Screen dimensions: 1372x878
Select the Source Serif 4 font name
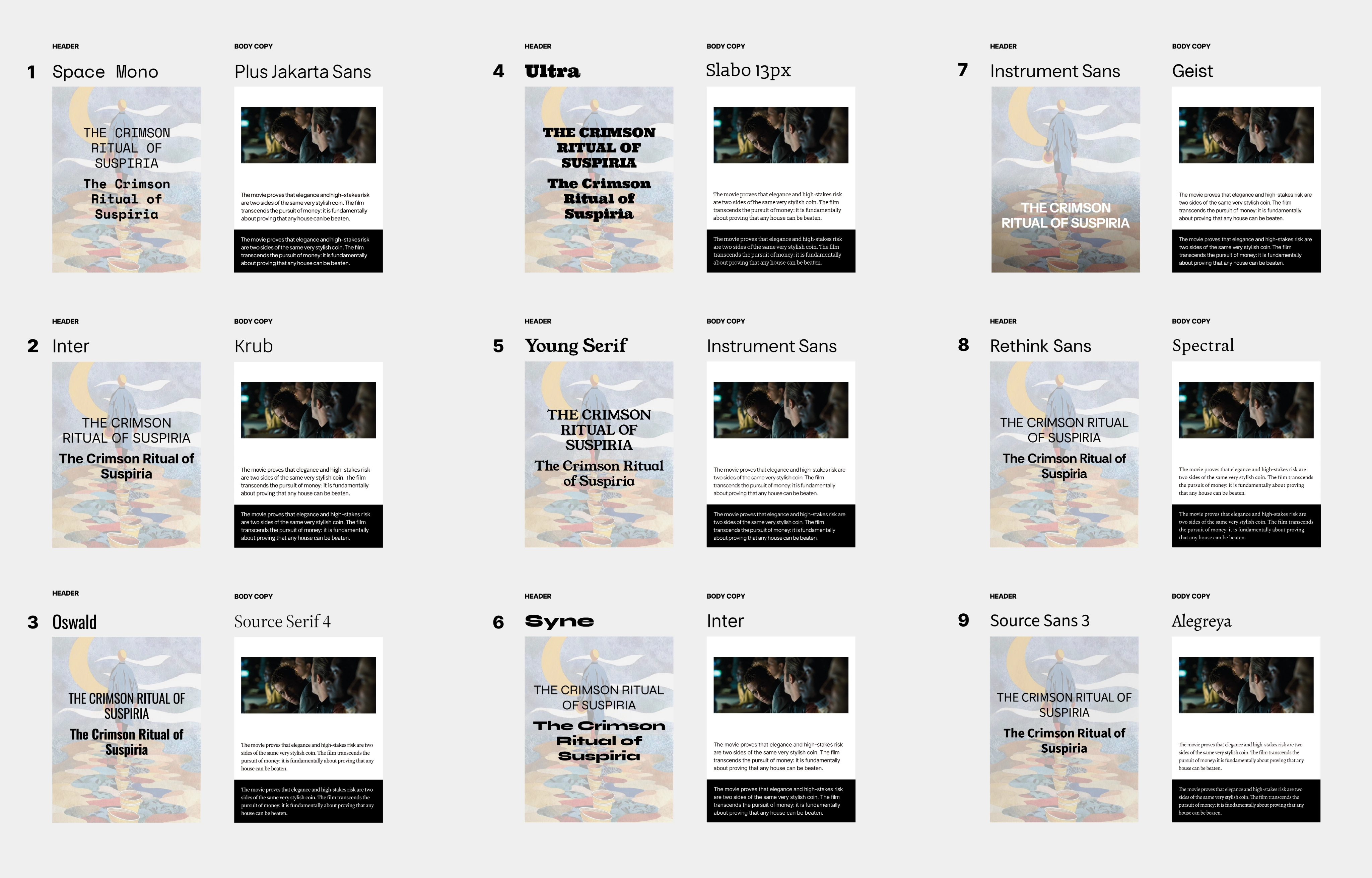282,621
